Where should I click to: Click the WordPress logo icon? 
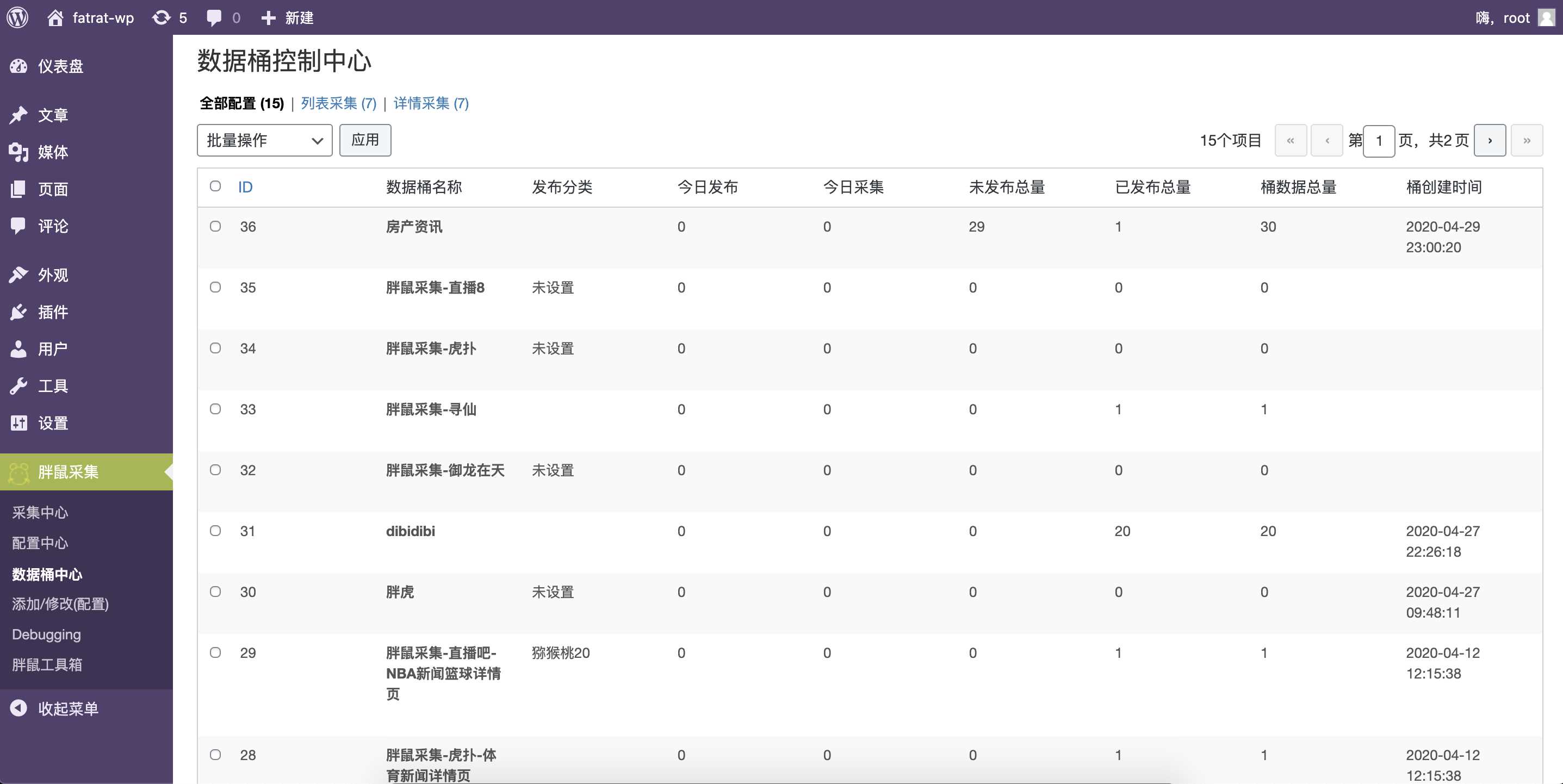[x=17, y=17]
